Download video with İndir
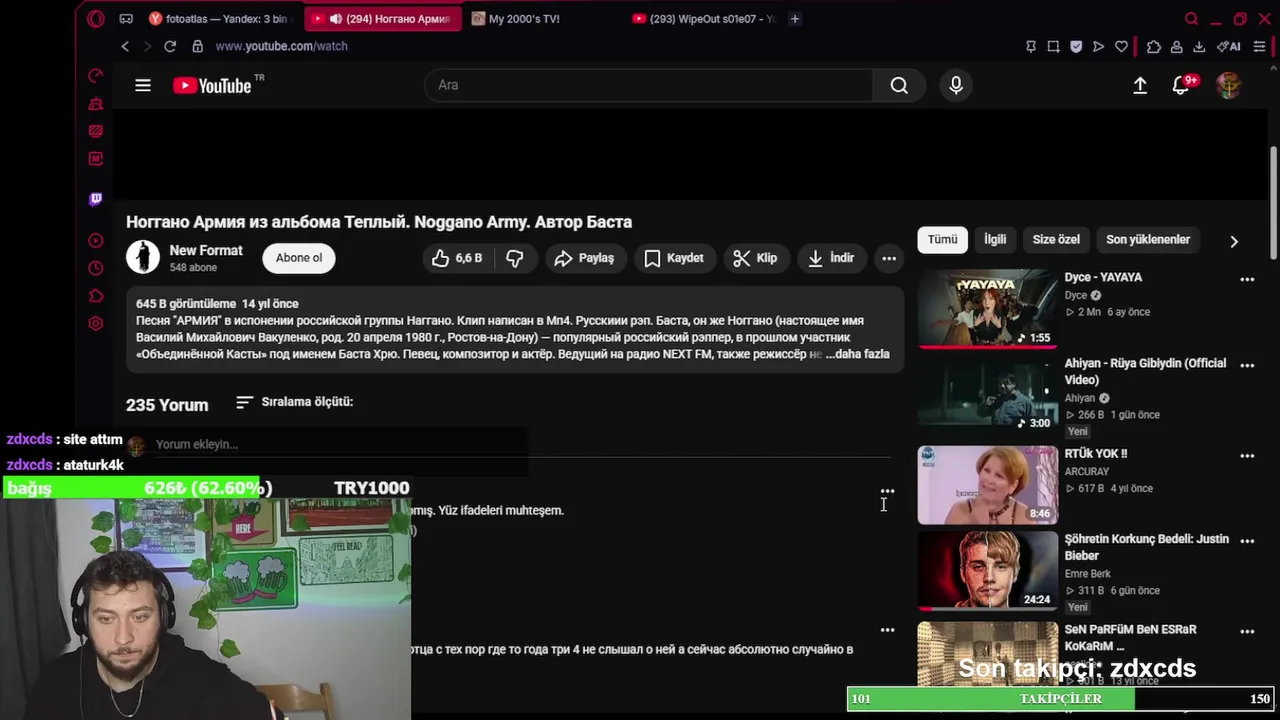 [831, 258]
